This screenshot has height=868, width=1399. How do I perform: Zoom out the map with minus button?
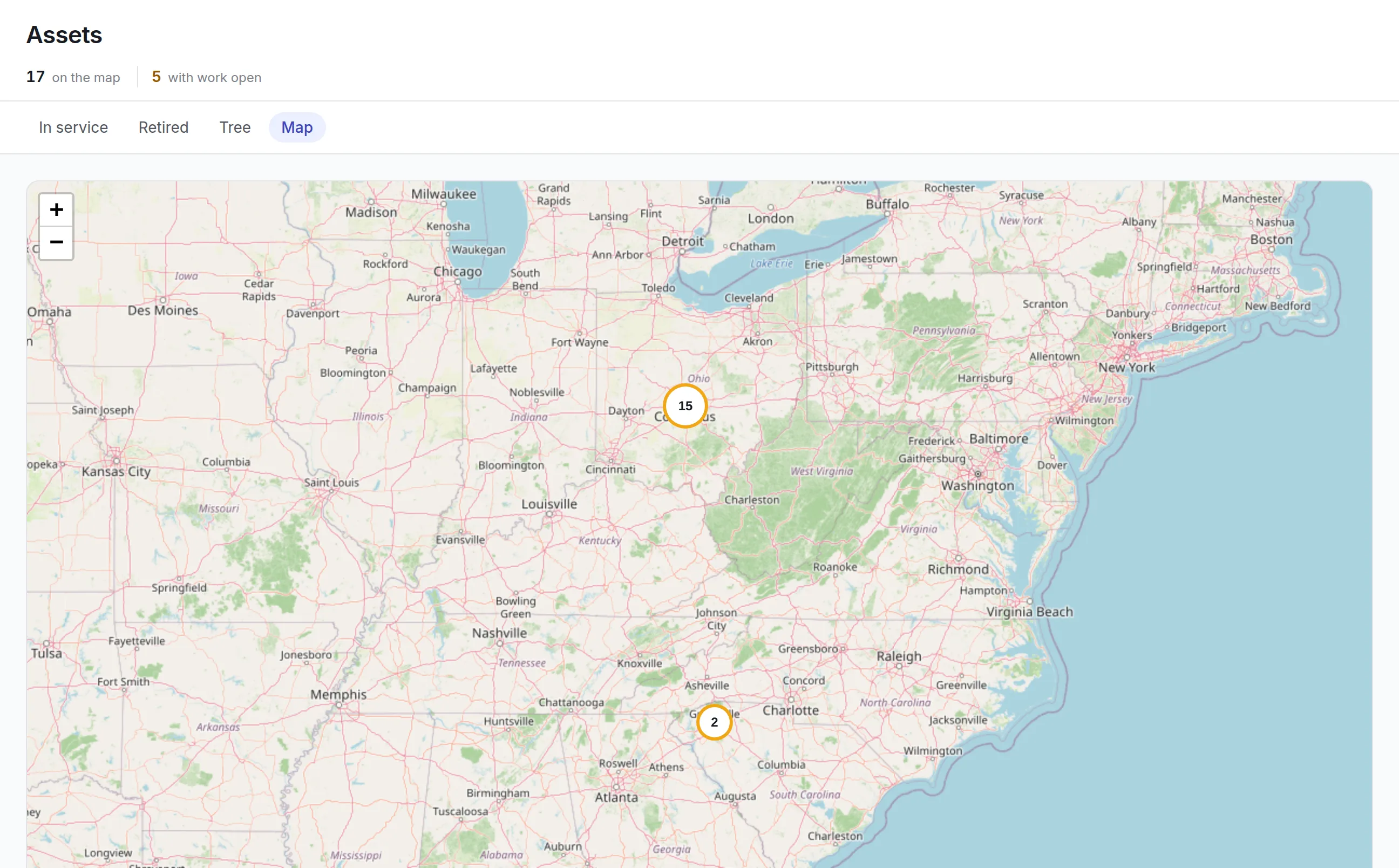pyautogui.click(x=56, y=243)
